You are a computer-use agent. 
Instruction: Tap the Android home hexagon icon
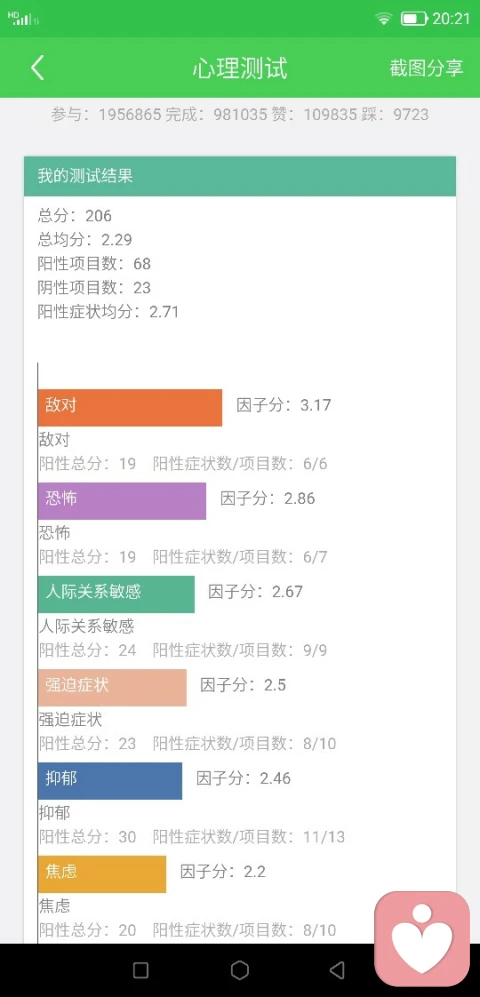click(240, 970)
